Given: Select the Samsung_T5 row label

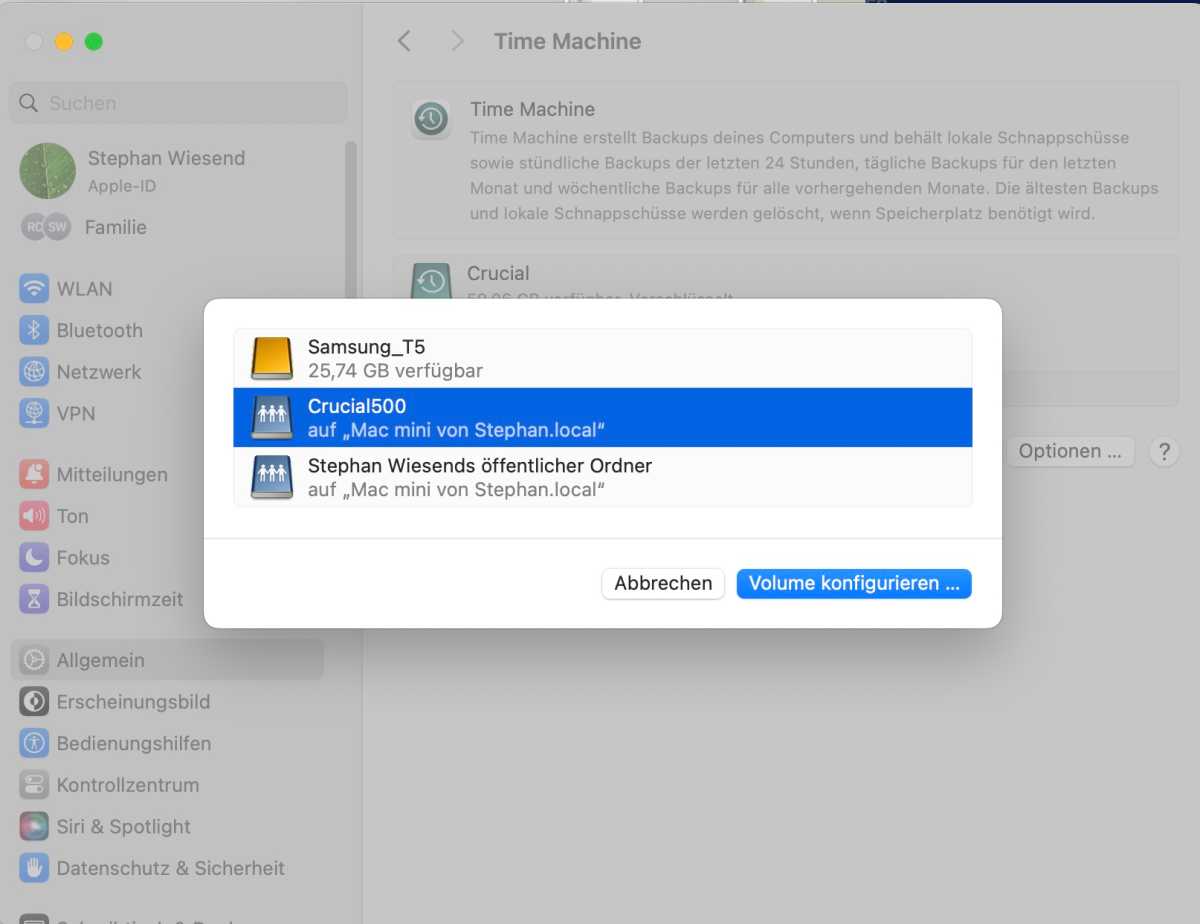Looking at the screenshot, I should click(x=367, y=347).
